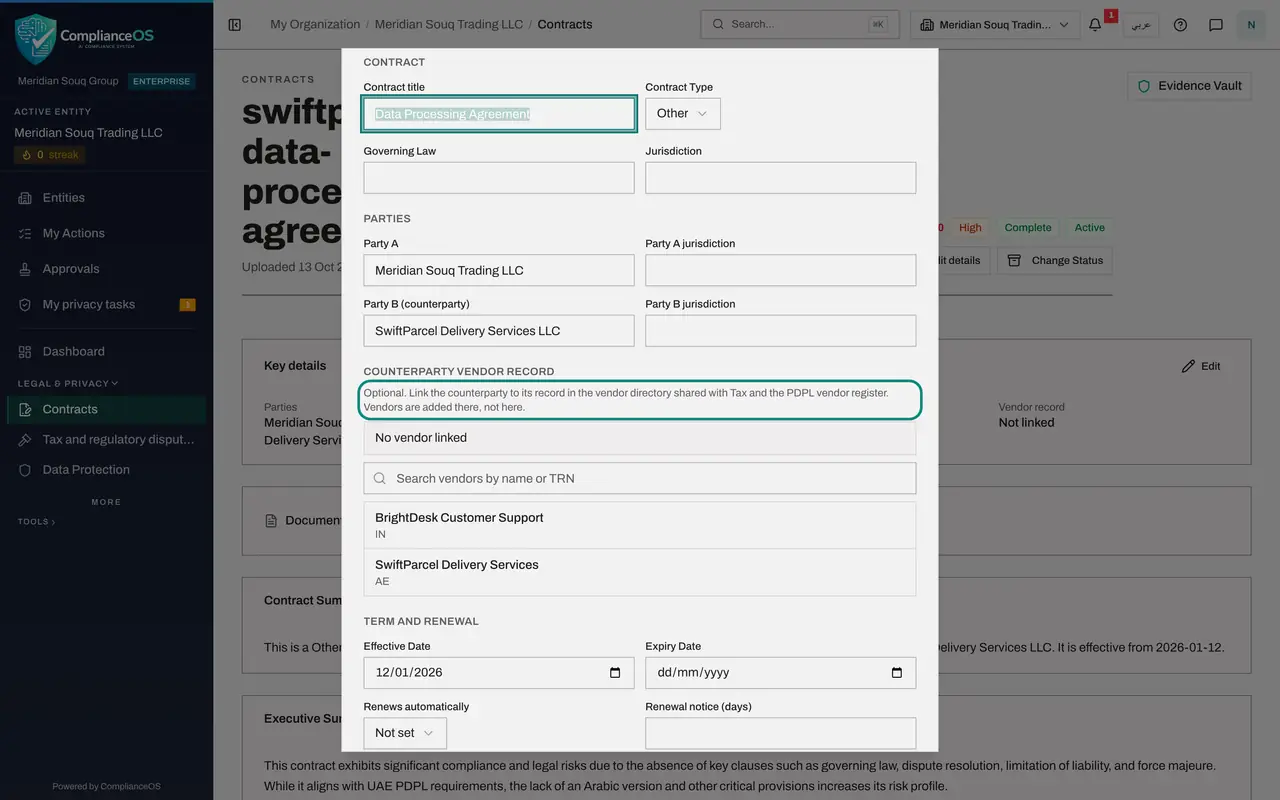The image size is (1280, 800).
Task: Click the Tax and regulatory disputes gavel icon
Action: coord(25,440)
